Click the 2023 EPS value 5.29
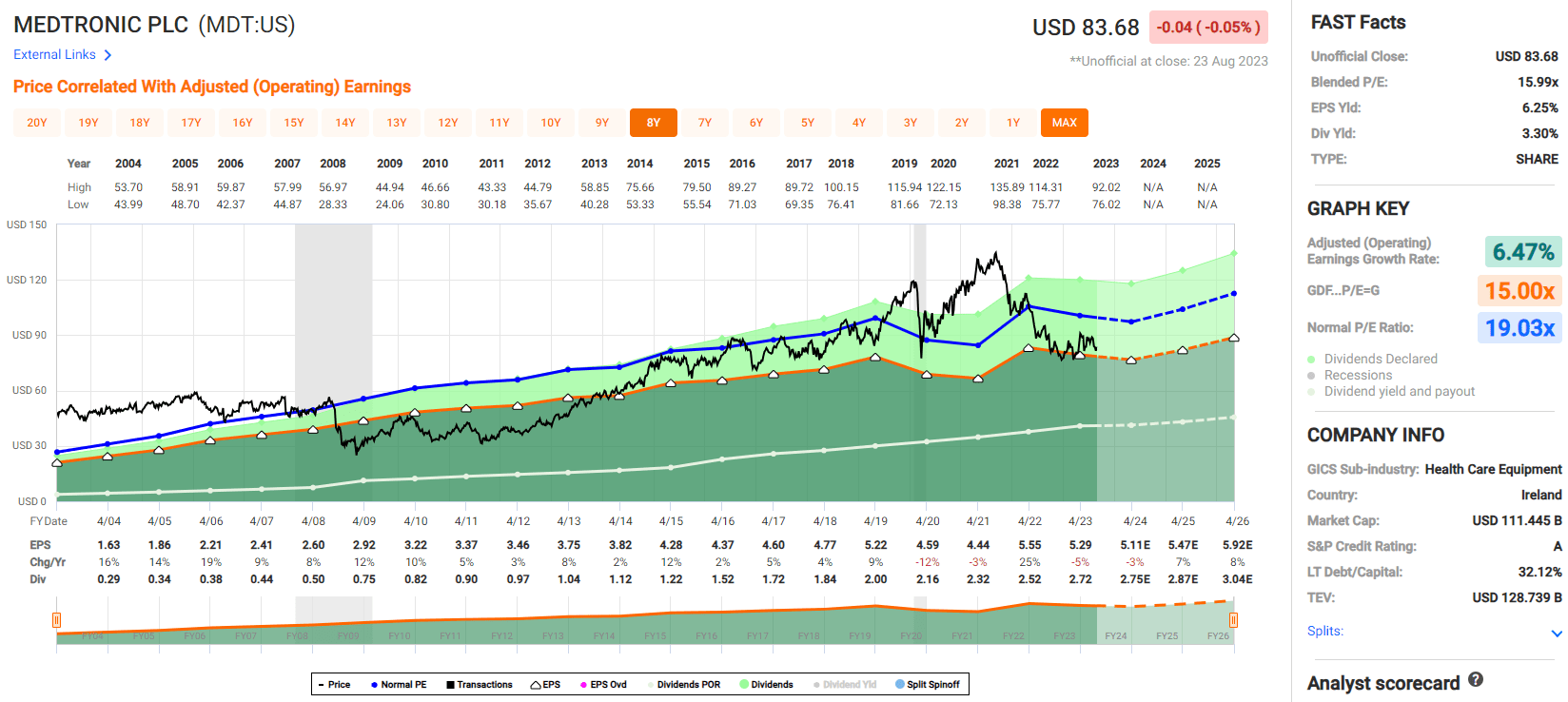This screenshot has width=1568, height=702. (1080, 545)
